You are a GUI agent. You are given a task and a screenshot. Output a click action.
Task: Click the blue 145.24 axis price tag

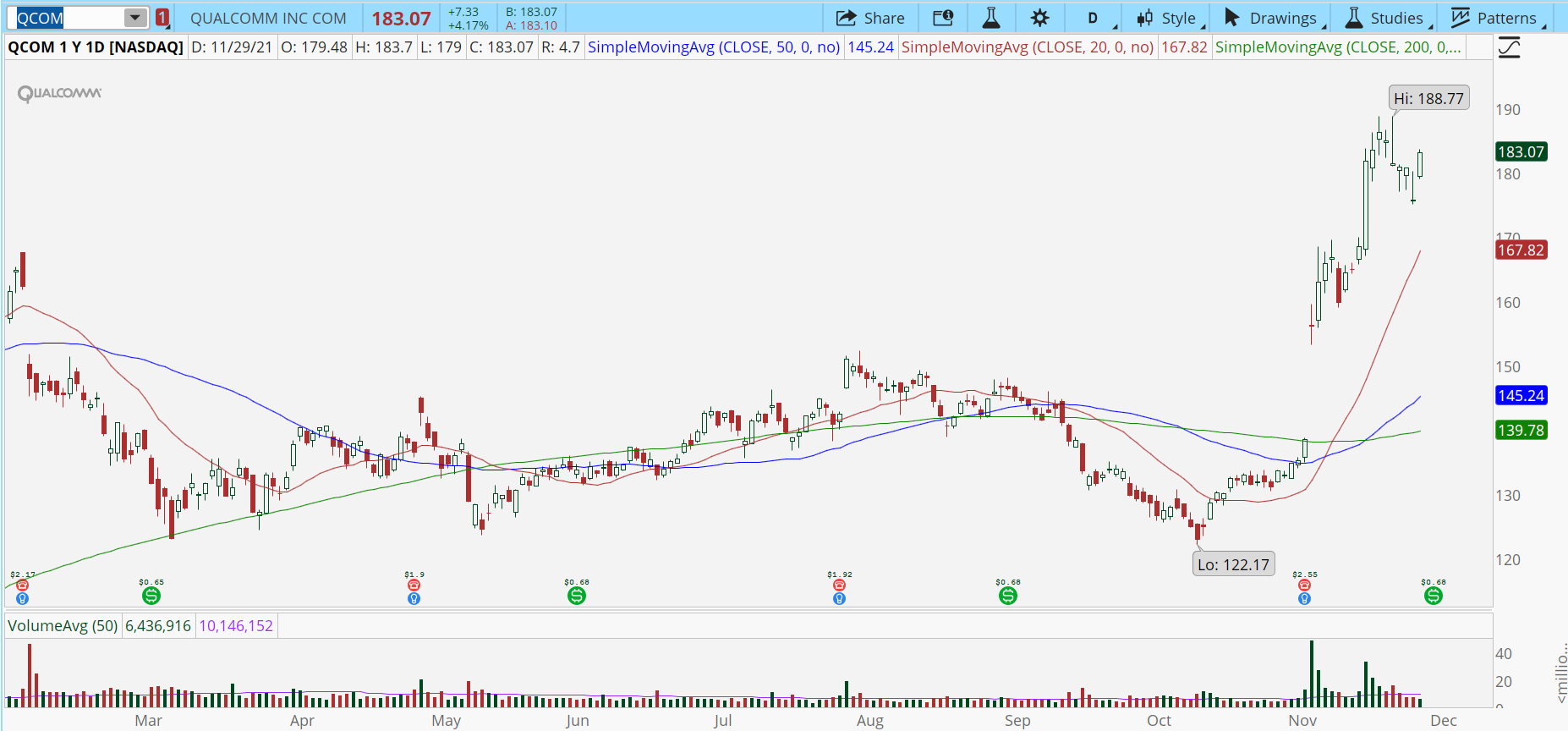pyautogui.click(x=1521, y=395)
